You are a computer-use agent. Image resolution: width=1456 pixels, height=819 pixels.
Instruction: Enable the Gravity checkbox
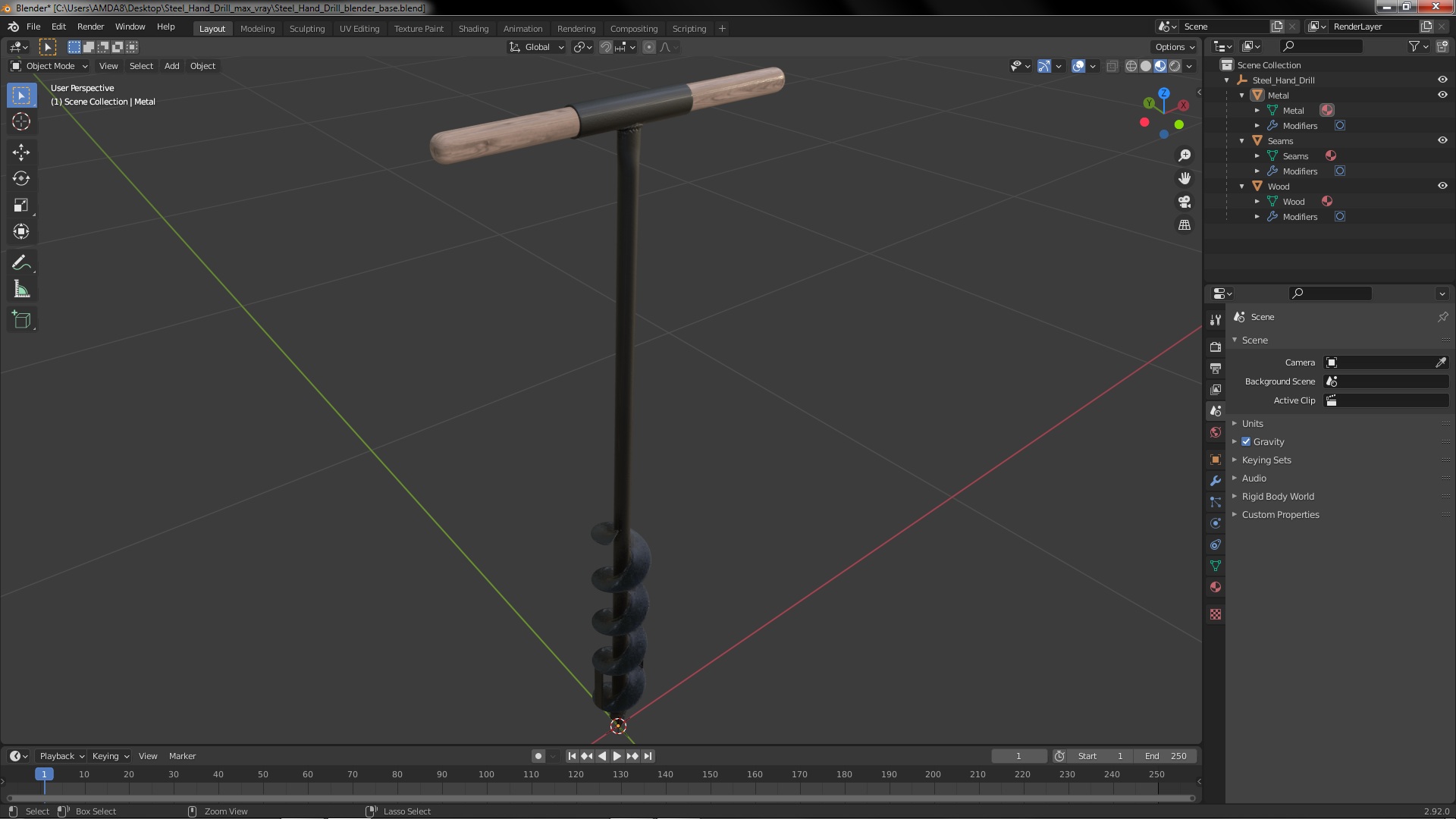coord(1246,441)
